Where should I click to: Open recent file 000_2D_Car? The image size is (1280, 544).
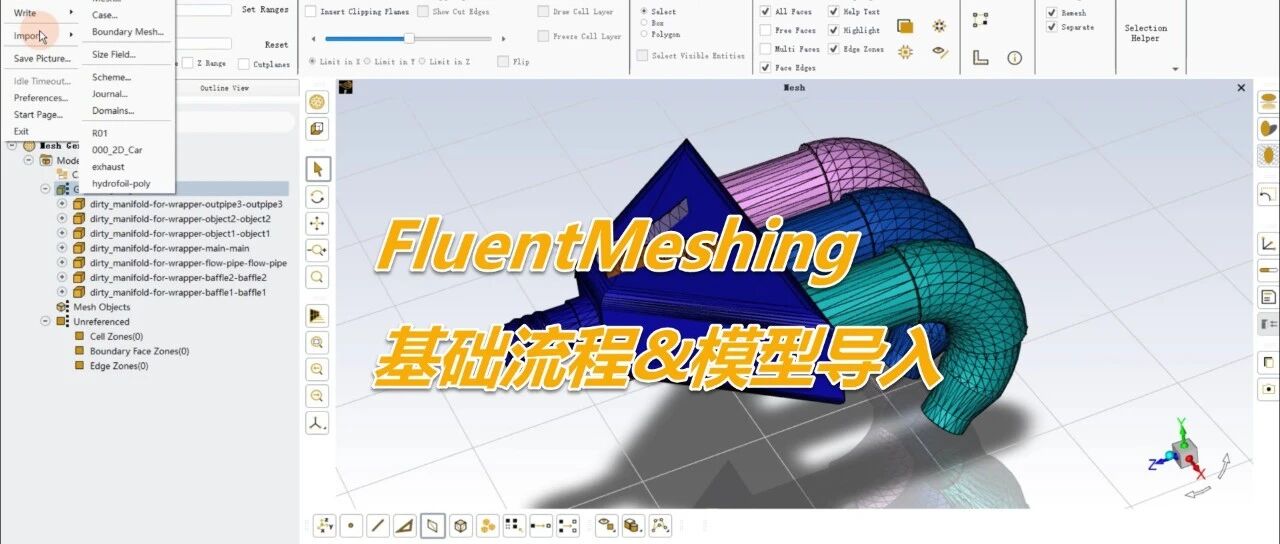click(x=117, y=150)
